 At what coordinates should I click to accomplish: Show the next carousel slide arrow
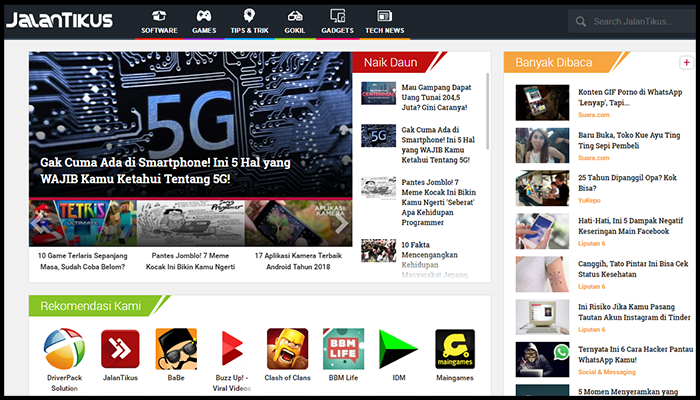tap(340, 223)
